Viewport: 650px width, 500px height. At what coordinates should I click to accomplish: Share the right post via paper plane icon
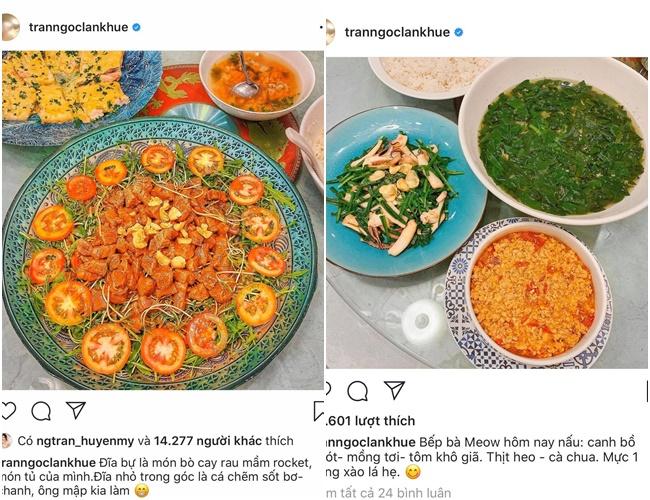point(394,390)
